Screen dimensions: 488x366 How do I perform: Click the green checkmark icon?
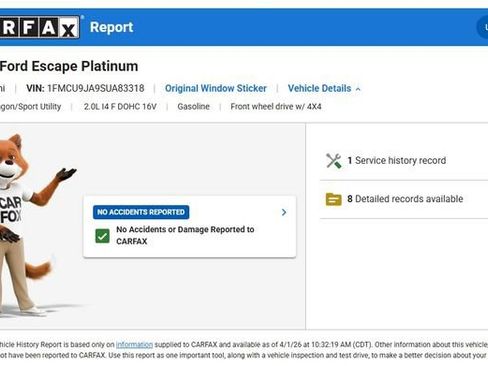click(102, 236)
